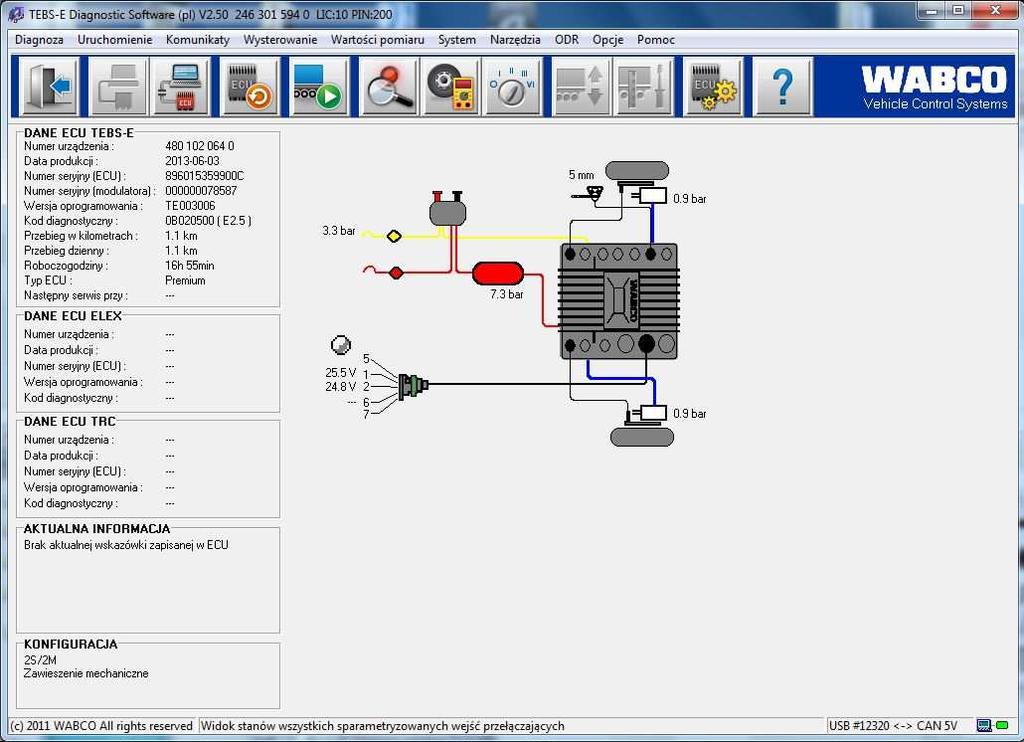Open the Wysterowanie menu
Image resolution: width=1024 pixels, height=742 pixels.
coord(280,40)
